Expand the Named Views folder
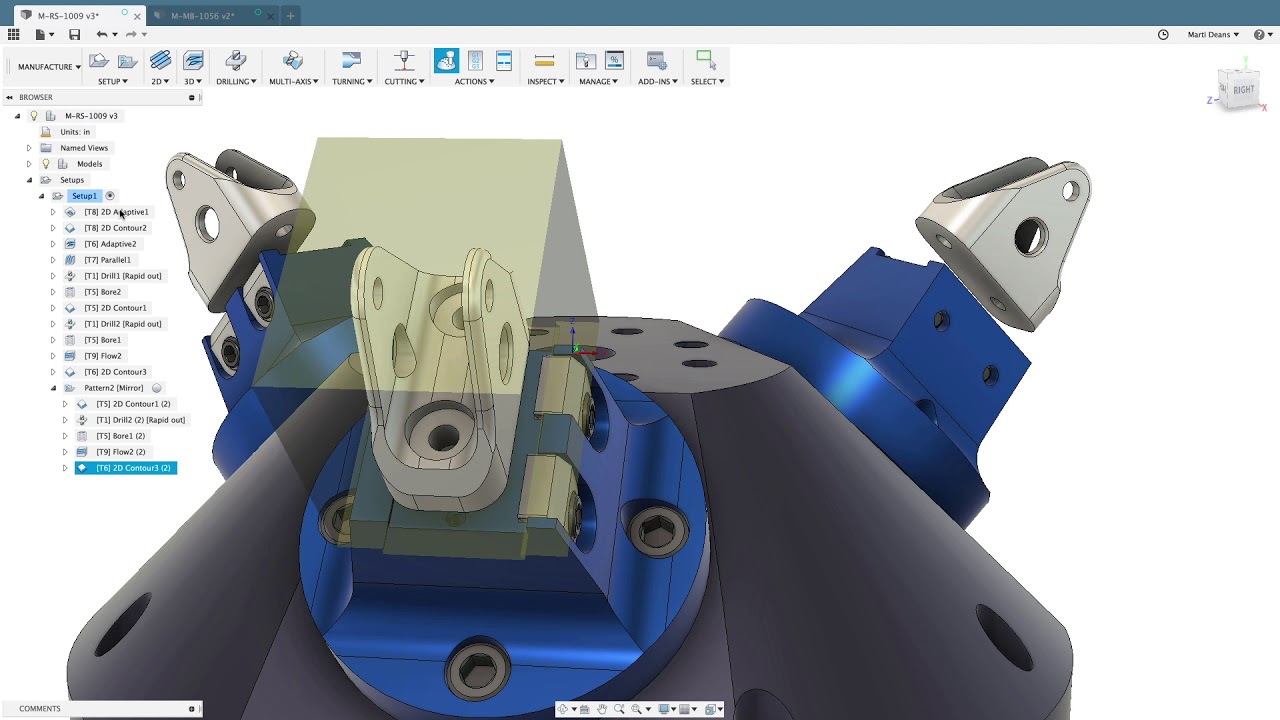The width and height of the screenshot is (1280, 720). tap(29, 148)
